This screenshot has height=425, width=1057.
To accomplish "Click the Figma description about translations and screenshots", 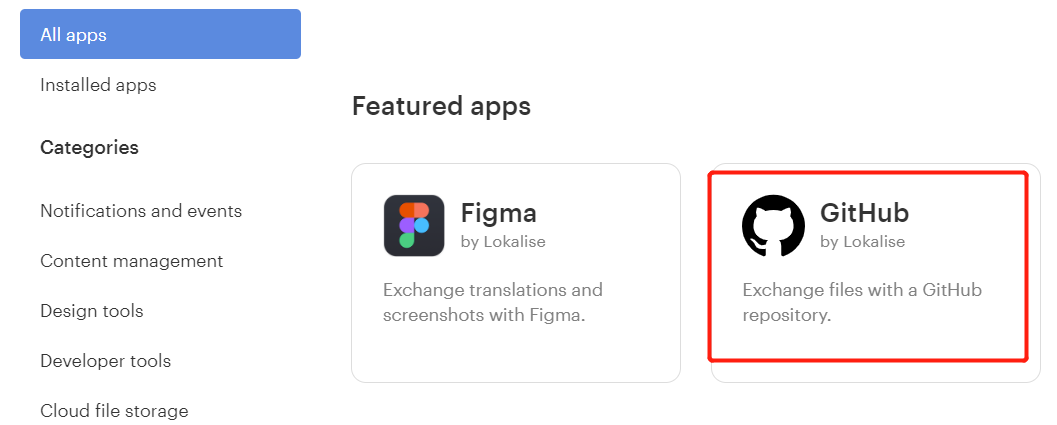I will (493, 302).
